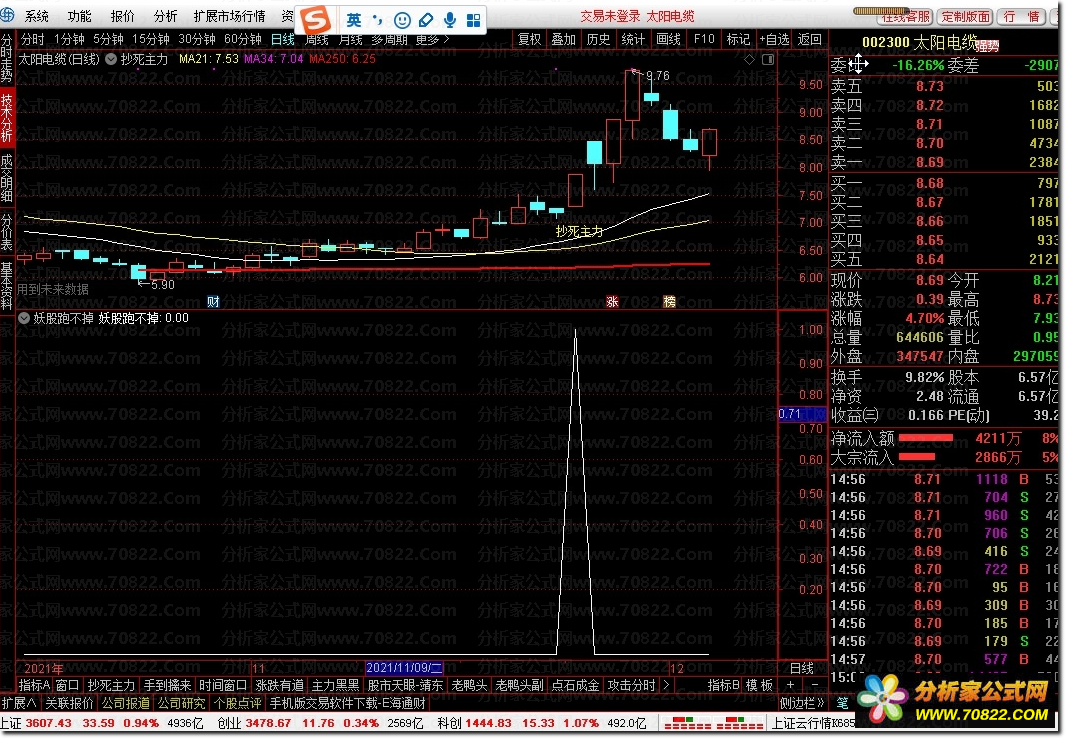
Task: Select 技术分析 in left sidebar
Action: (x=7, y=118)
